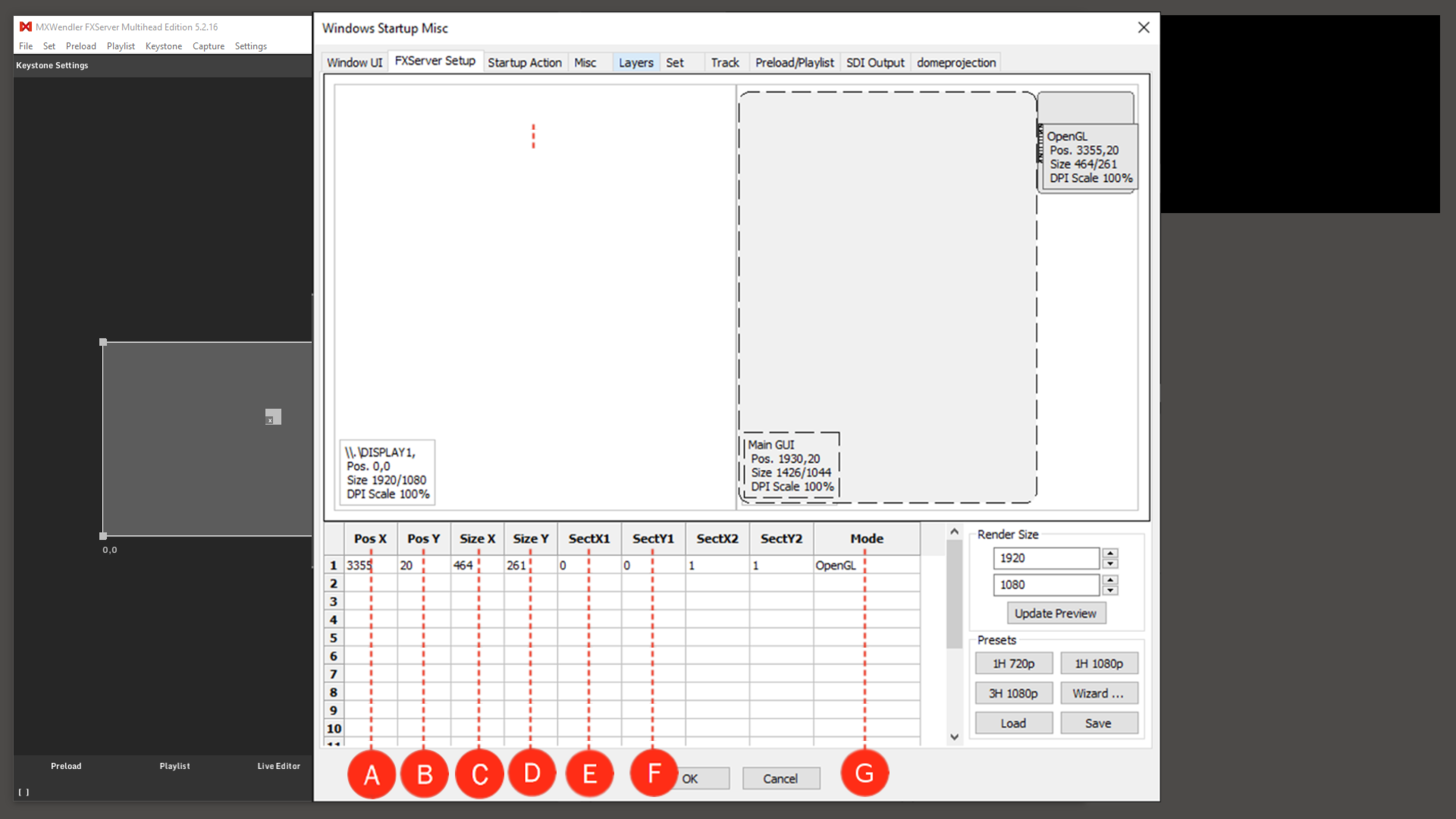
Task: Open the Settings menu
Action: (x=250, y=46)
